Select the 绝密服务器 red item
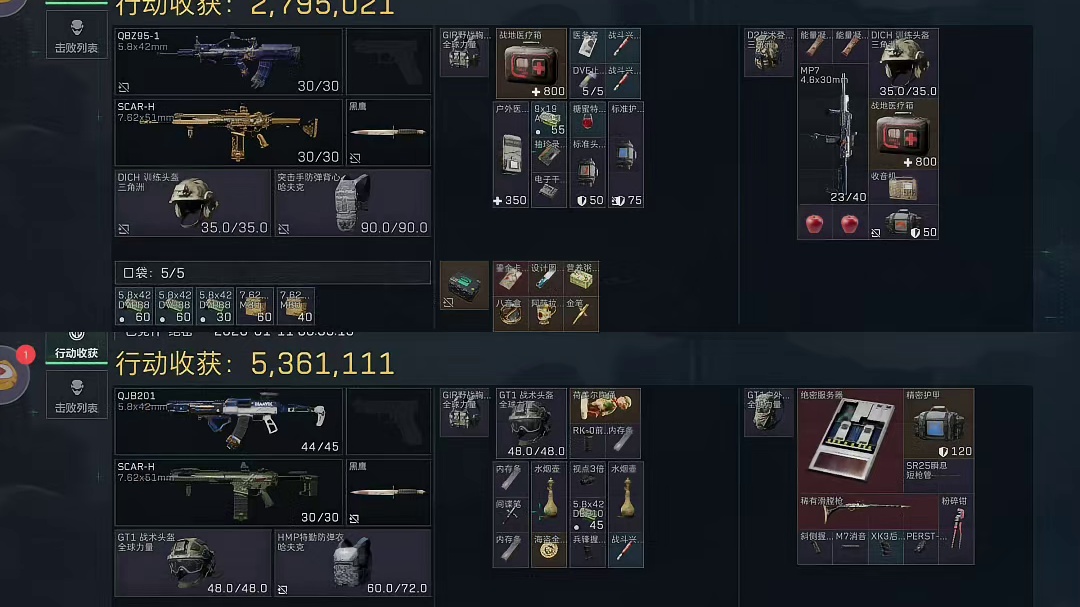The width and height of the screenshot is (1080, 607). coord(850,441)
